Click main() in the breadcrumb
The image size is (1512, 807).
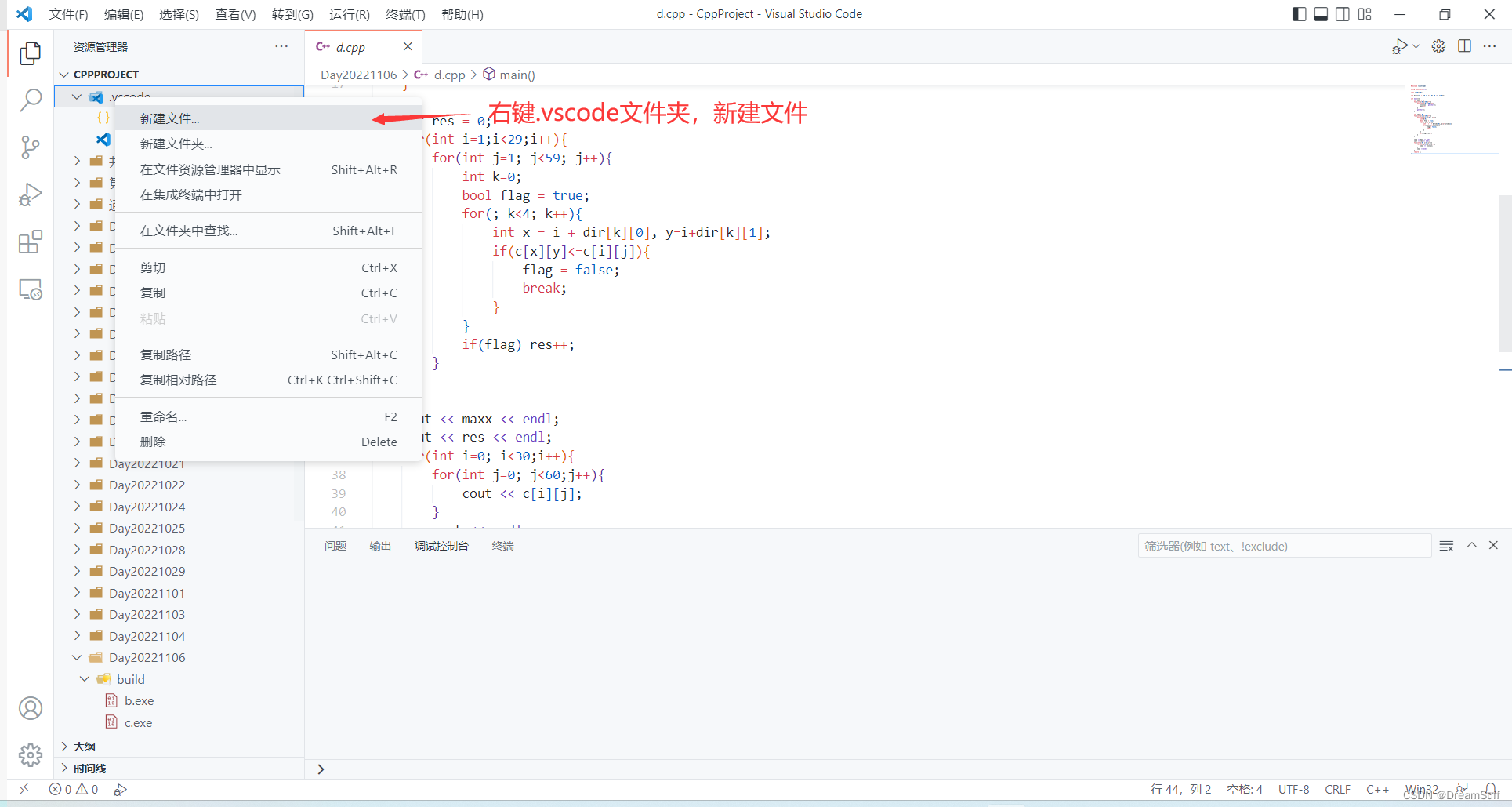point(517,75)
